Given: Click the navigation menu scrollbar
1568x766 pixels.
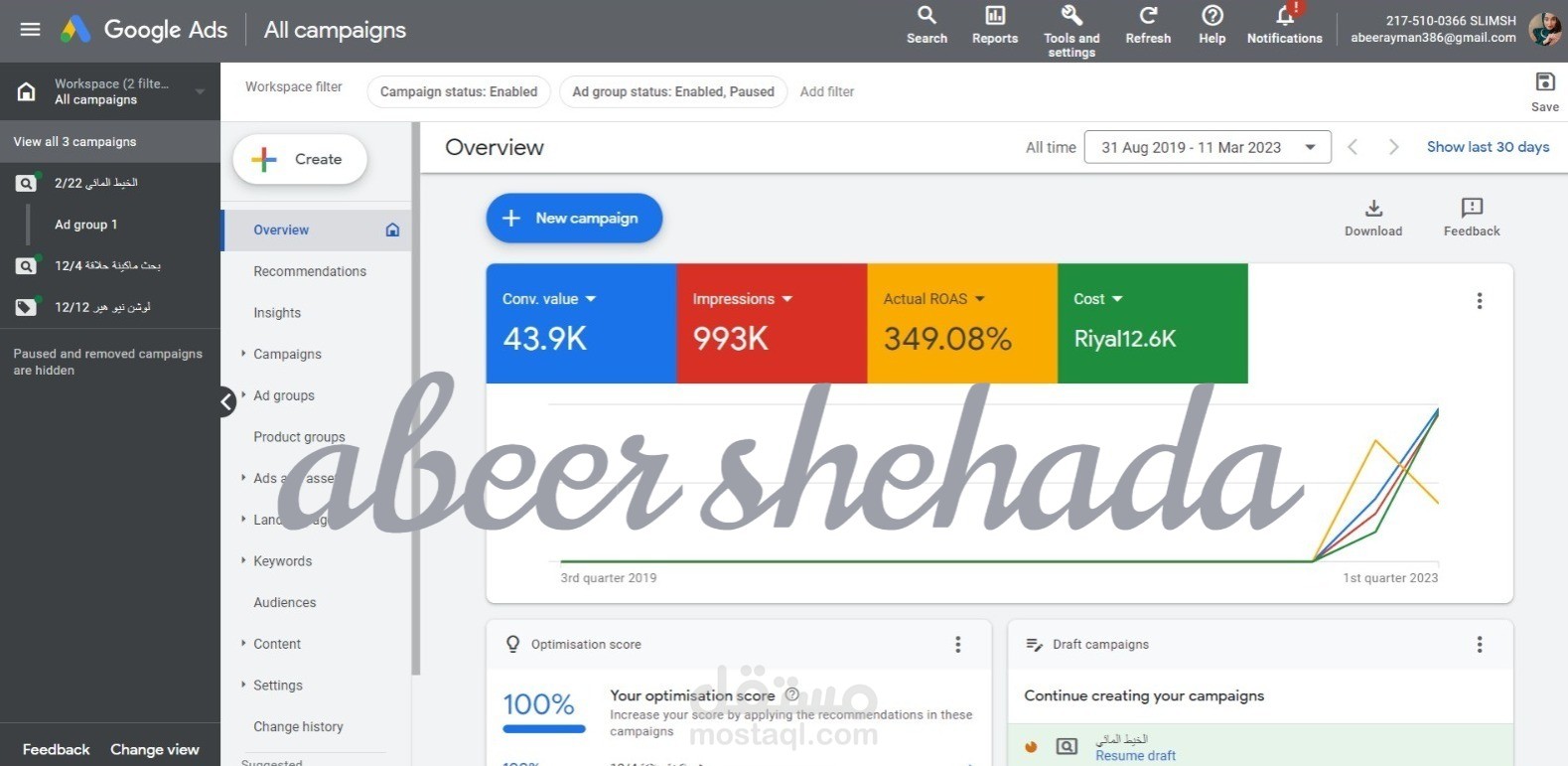Looking at the screenshot, I should (415, 397).
